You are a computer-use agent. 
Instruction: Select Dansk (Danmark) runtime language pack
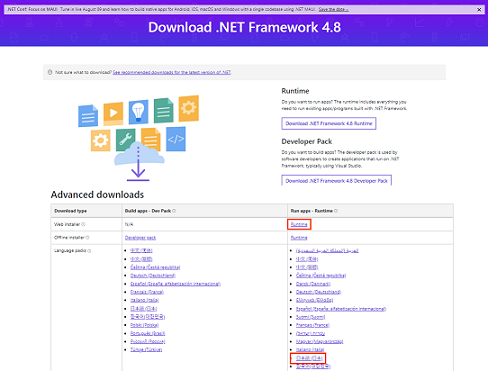pyautogui.click(x=313, y=284)
